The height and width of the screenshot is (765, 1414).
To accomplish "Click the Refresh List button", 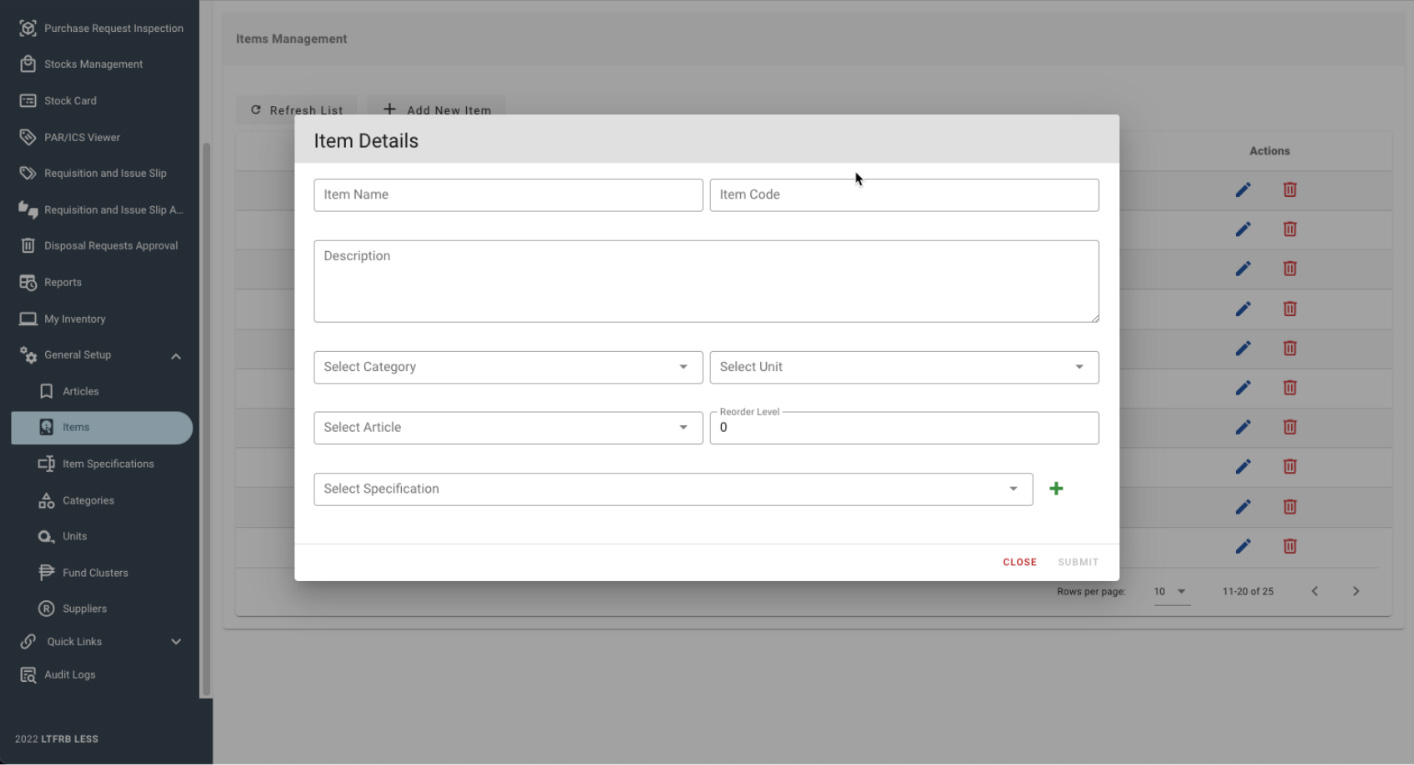I will tap(297, 110).
